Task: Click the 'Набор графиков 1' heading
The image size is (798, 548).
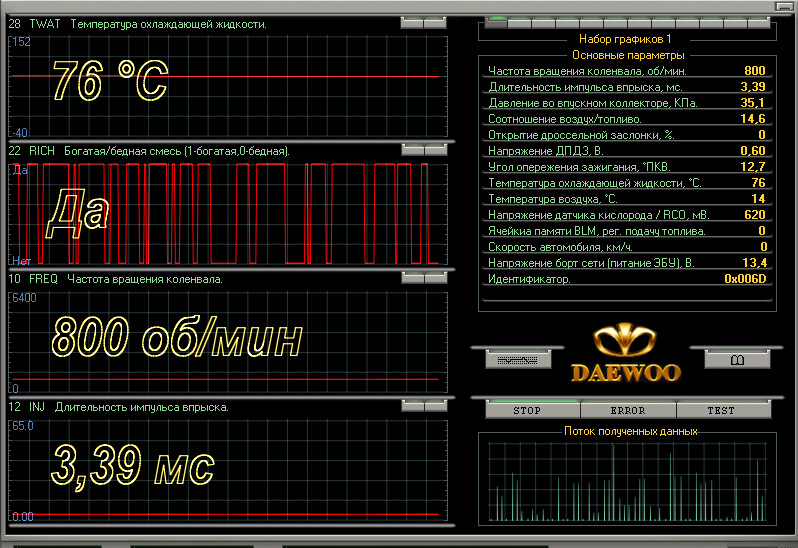Action: click(x=625, y=39)
